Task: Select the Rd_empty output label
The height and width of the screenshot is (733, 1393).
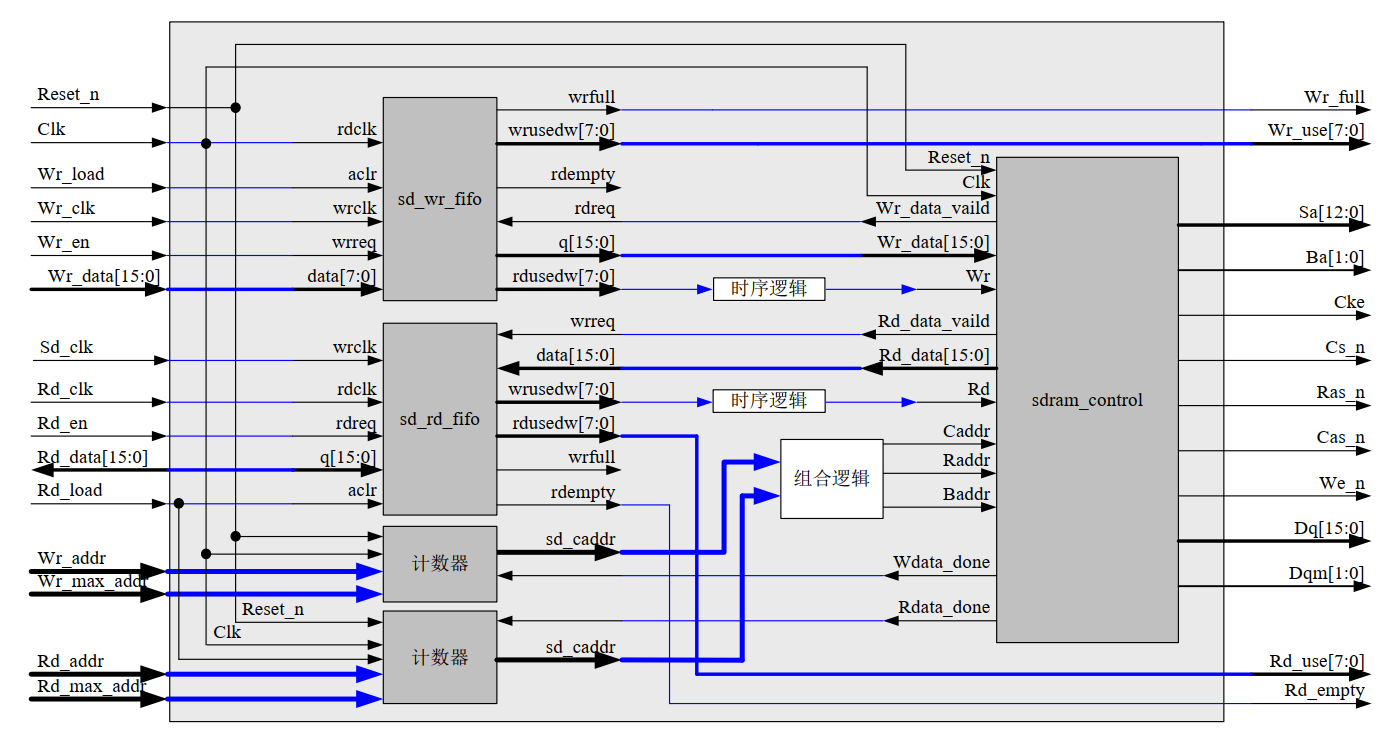Action: [1324, 691]
